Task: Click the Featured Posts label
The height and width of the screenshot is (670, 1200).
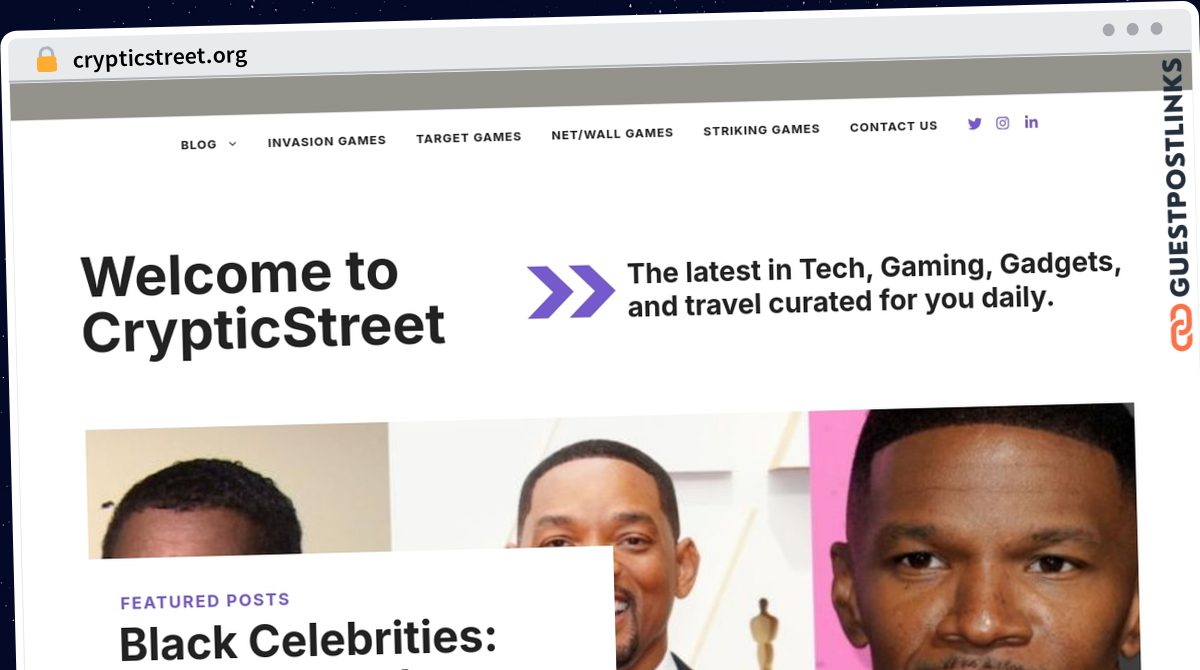Action: [205, 601]
